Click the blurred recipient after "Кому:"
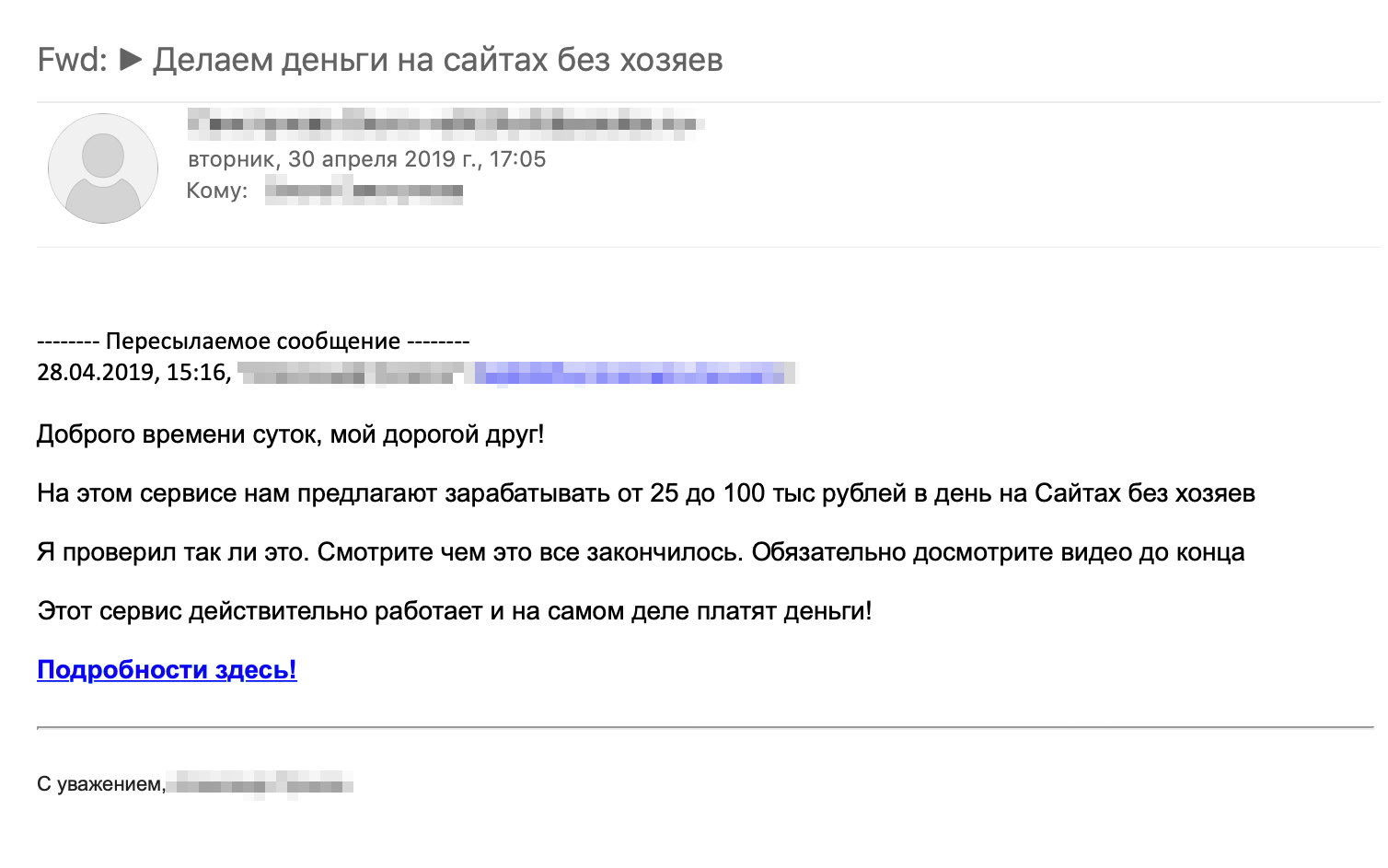 coord(364,191)
